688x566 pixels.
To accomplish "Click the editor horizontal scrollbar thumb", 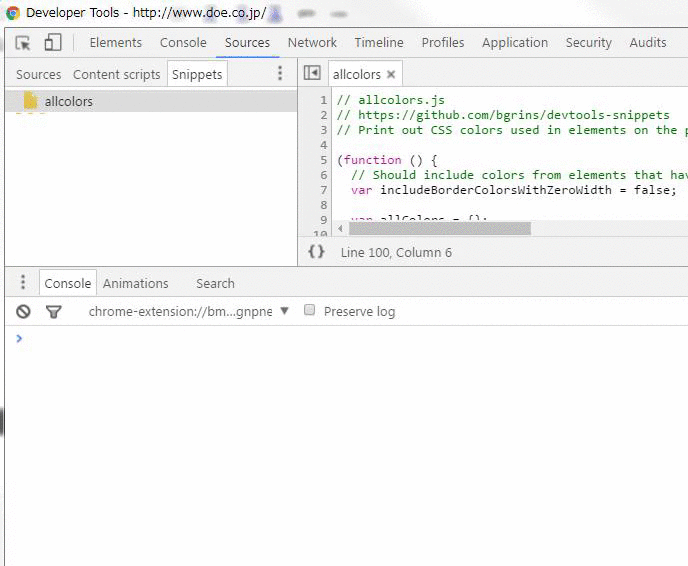I will coord(440,229).
